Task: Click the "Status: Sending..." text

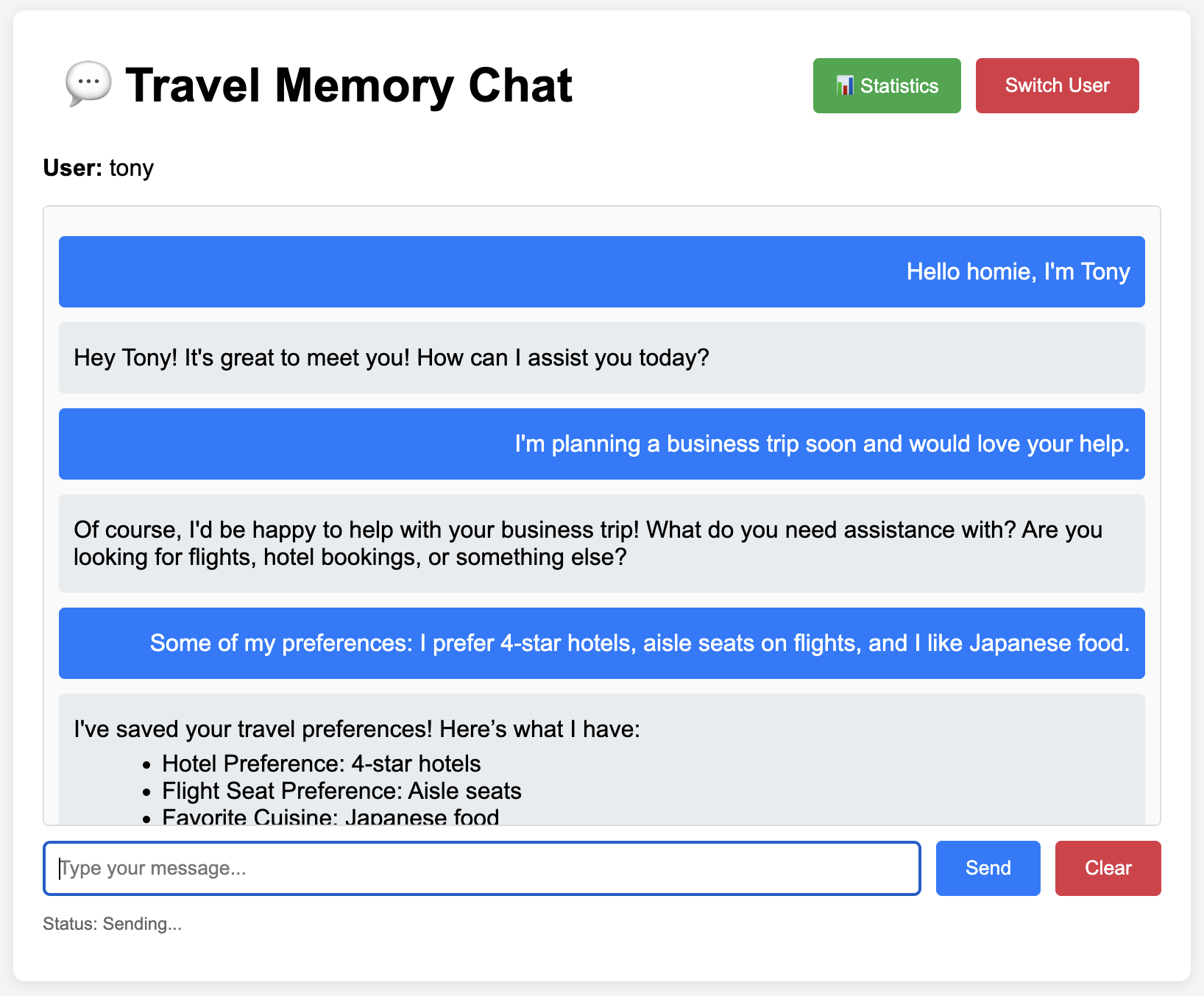Action: (112, 924)
